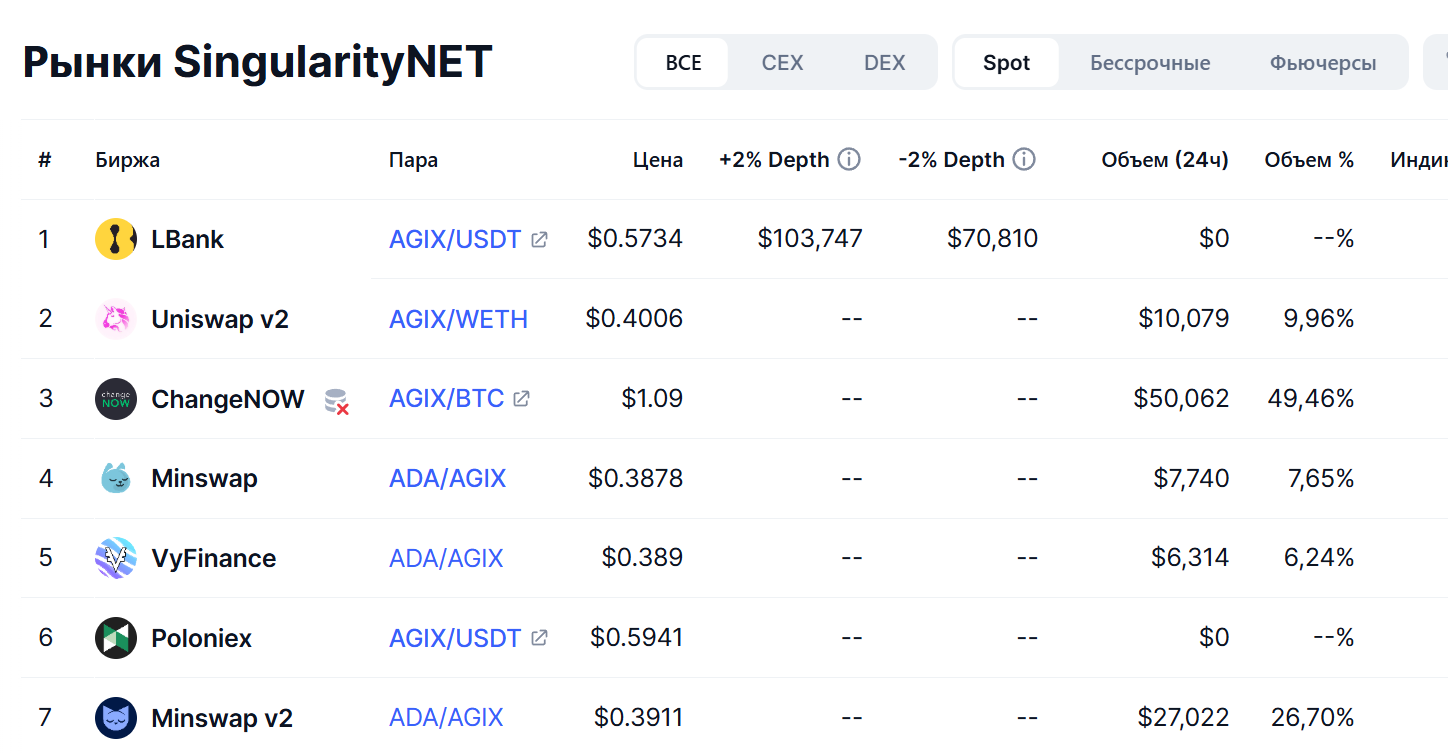
Task: Sort table by Цена column header
Action: 658,160
